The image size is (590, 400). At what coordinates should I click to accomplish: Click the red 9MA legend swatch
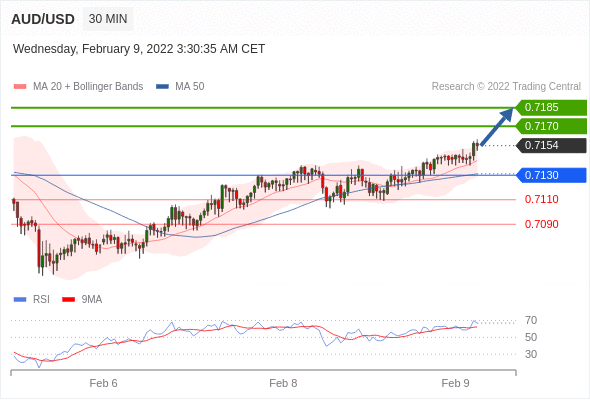pyautogui.click(x=68, y=300)
